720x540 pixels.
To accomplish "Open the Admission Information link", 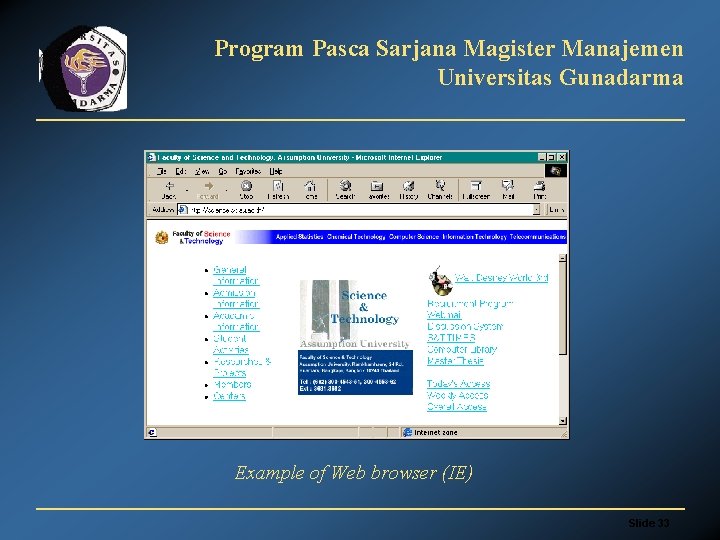I will 236,298.
